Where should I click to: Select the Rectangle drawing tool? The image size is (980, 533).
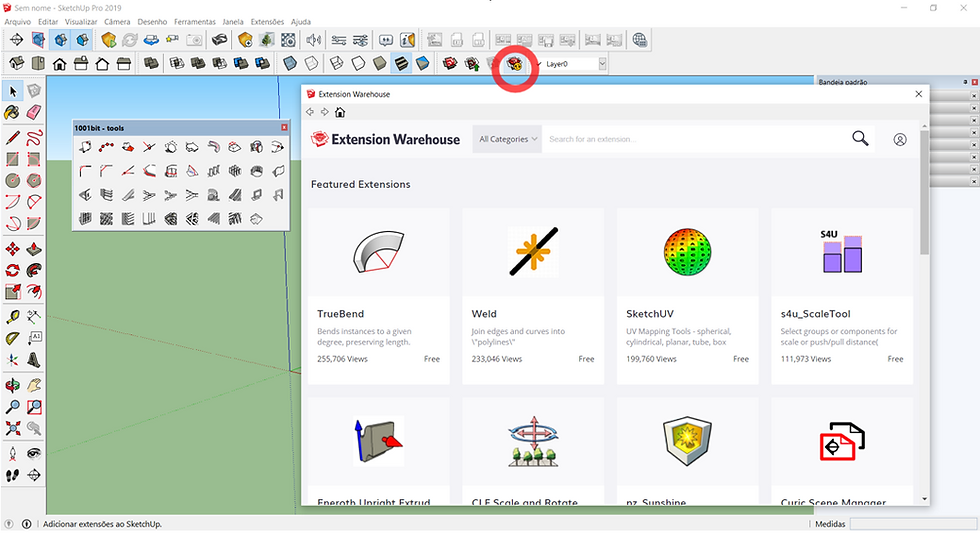[12, 159]
